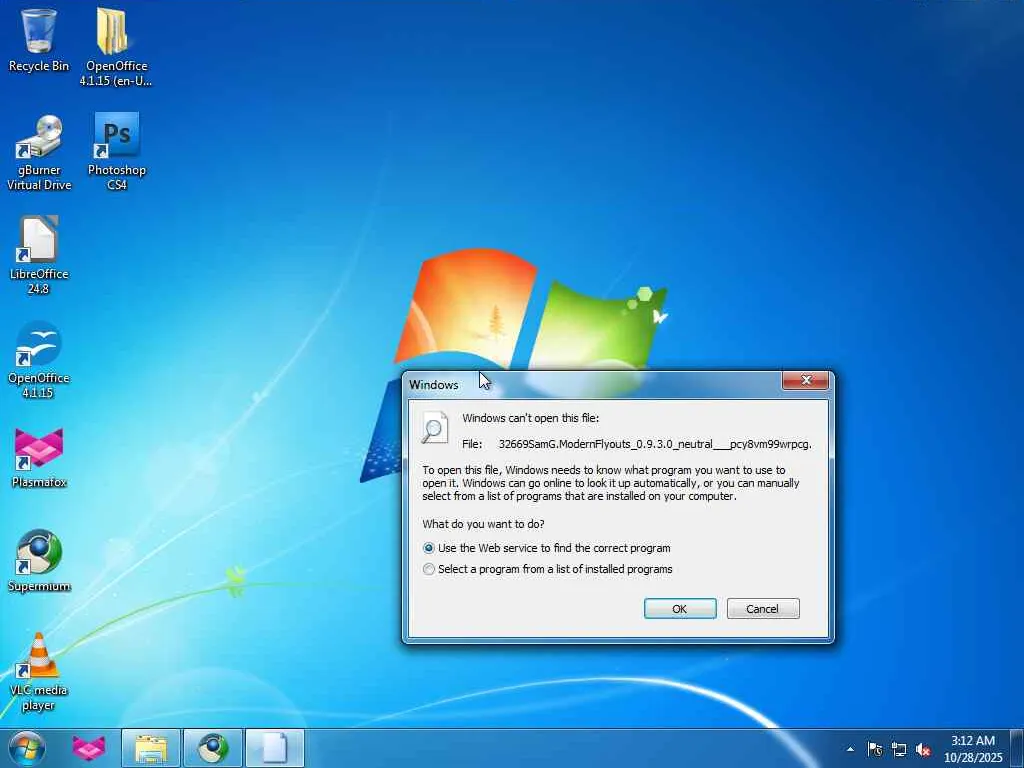
Task: Select the Supermium desktop shortcut
Action: click(39, 560)
